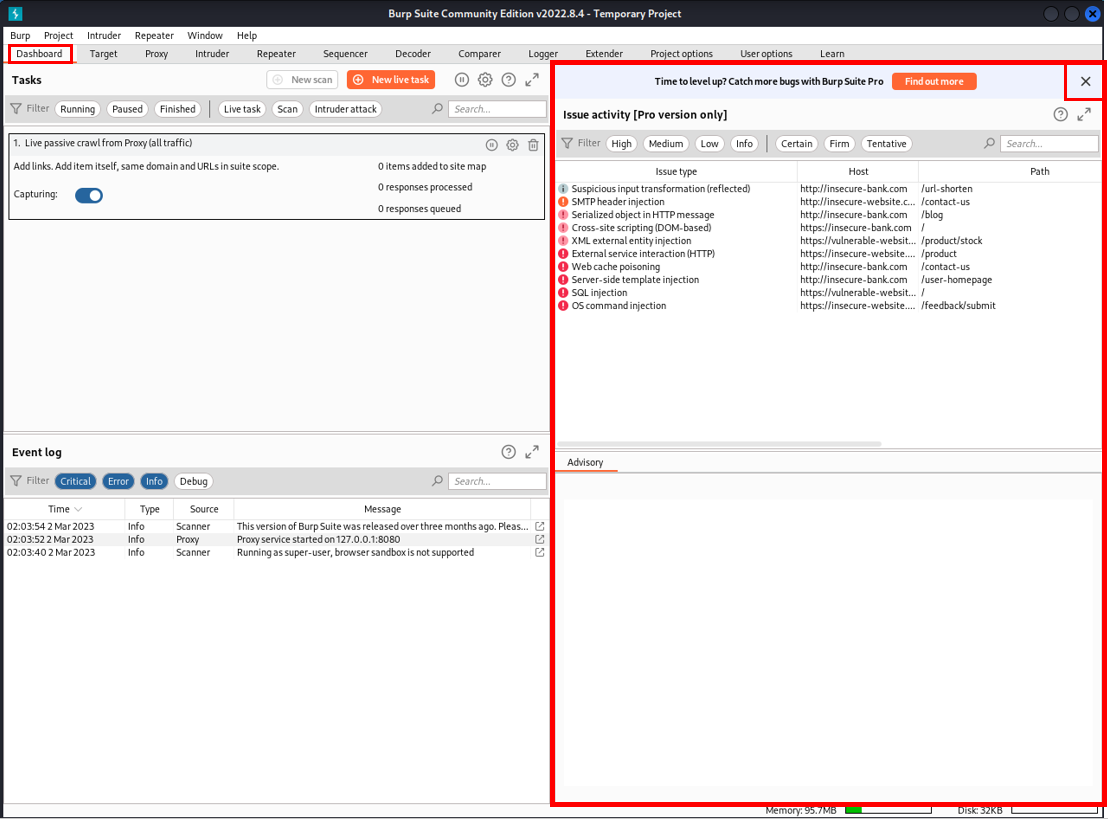Viewport: 1108px width, 819px height.
Task: Click the Tasks search magnifier icon
Action: pos(437,109)
